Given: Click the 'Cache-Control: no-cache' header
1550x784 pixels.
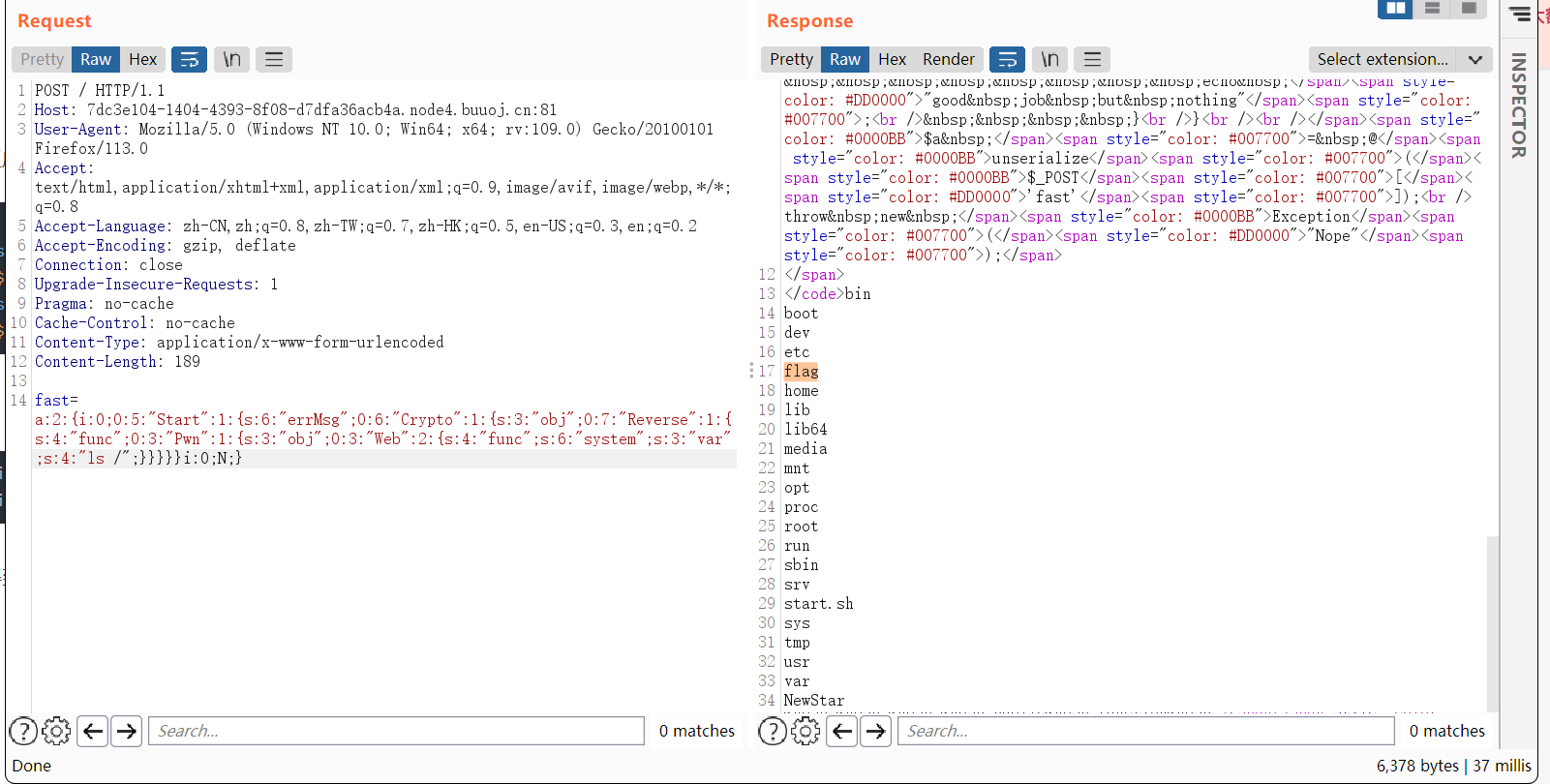Looking at the screenshot, I should (135, 323).
